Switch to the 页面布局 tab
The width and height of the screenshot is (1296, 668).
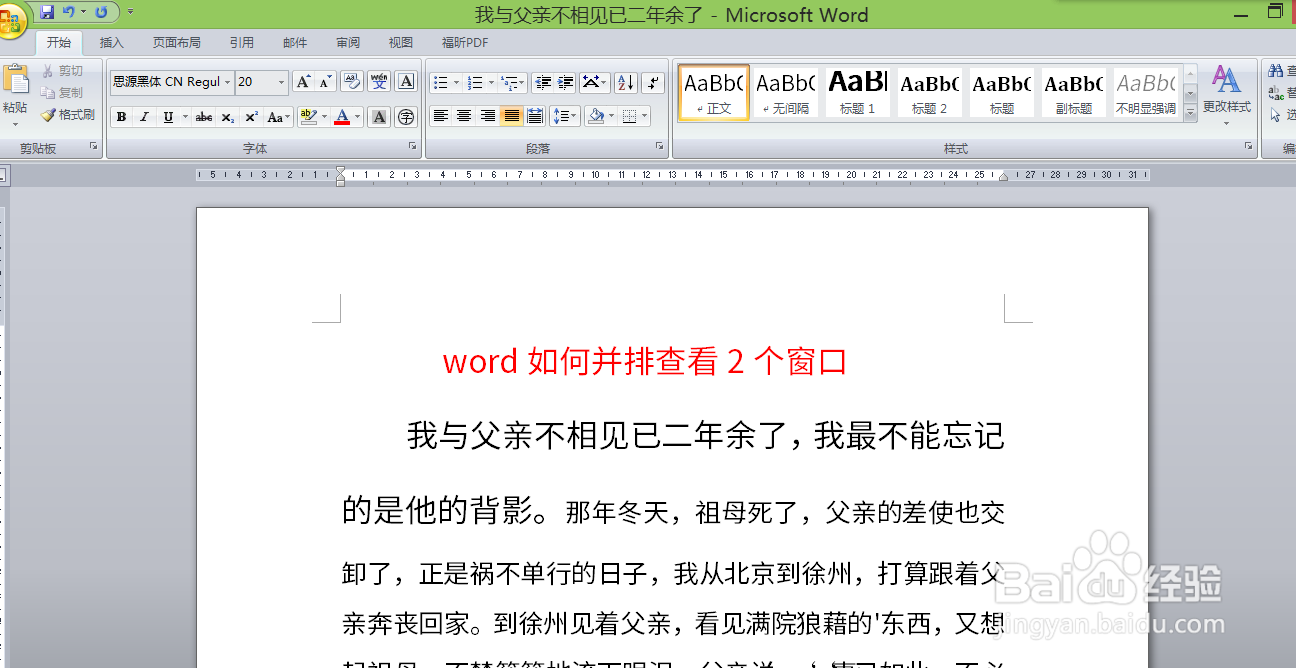click(x=177, y=43)
